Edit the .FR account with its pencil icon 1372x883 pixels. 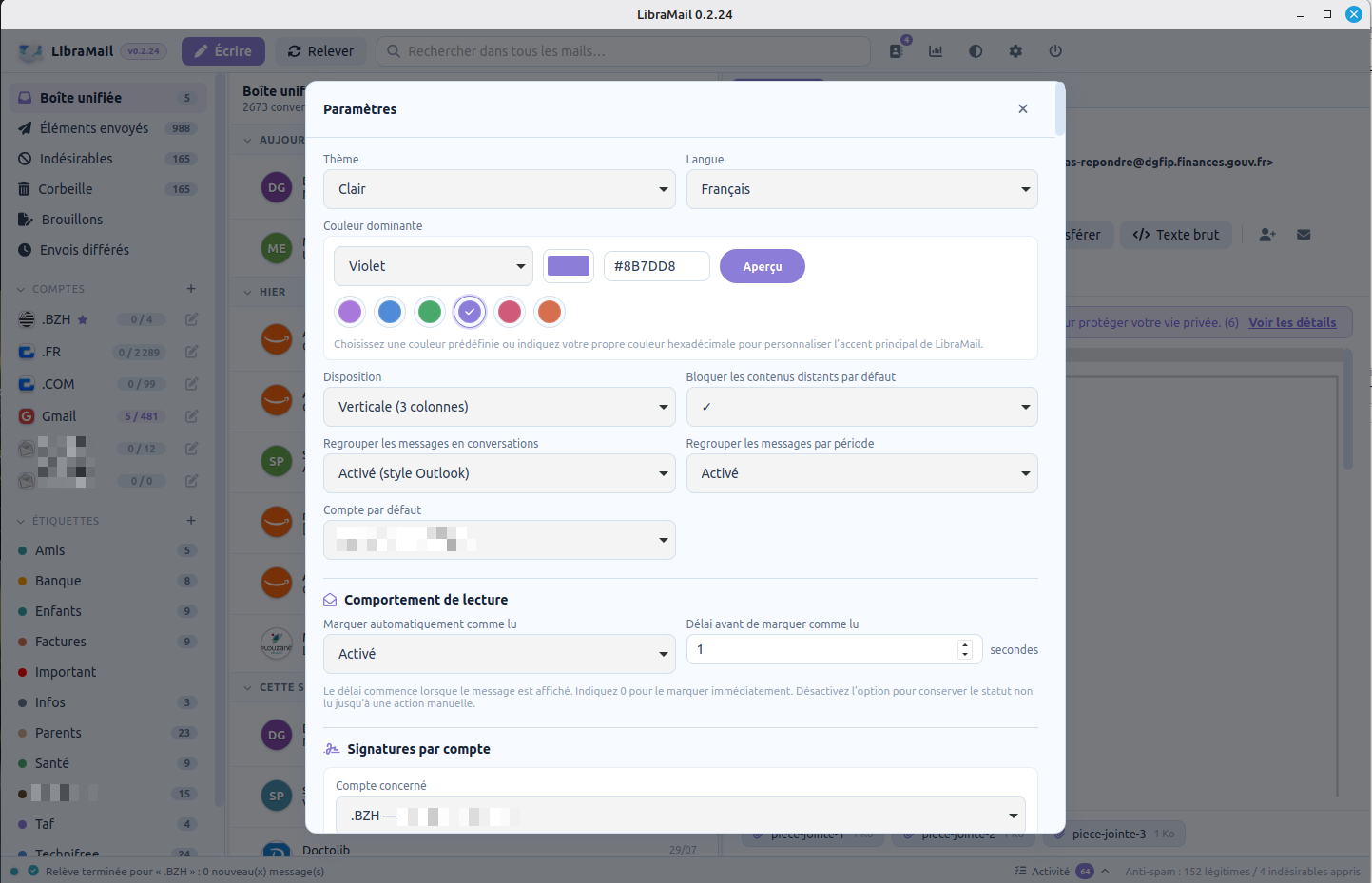pos(191,352)
